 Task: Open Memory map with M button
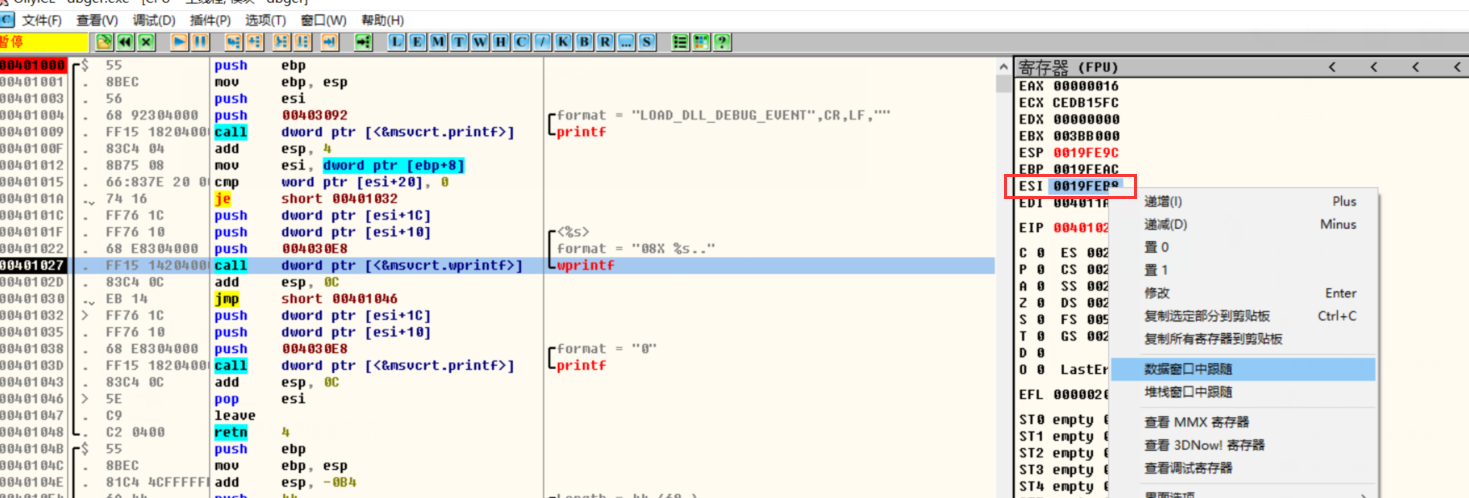pos(438,42)
